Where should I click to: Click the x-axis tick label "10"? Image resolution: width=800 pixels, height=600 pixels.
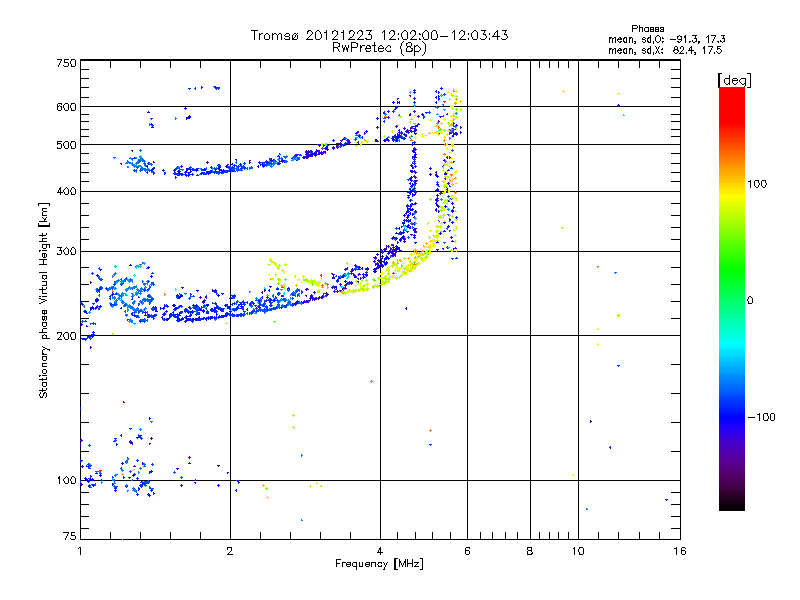578,551
